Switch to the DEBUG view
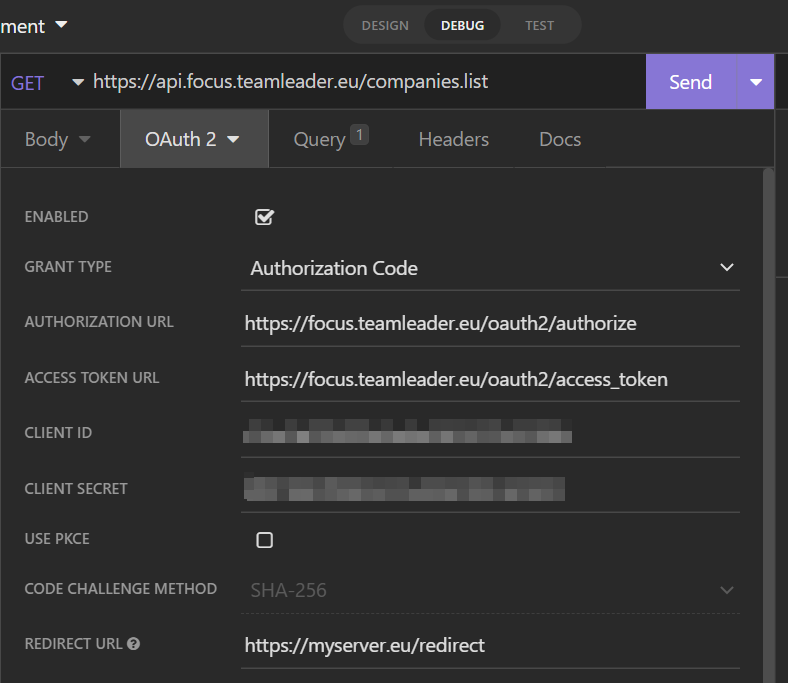Viewport: 788px width, 683px height. coord(462,26)
